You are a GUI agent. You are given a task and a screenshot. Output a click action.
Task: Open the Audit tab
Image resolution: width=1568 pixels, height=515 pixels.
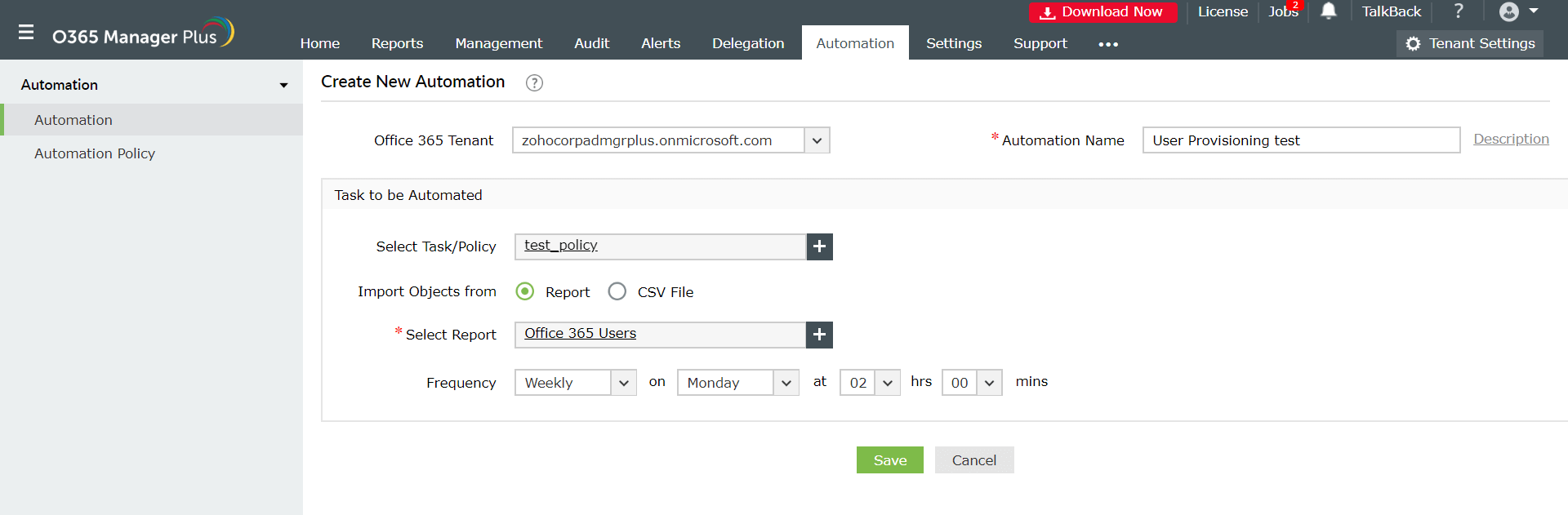tap(591, 43)
